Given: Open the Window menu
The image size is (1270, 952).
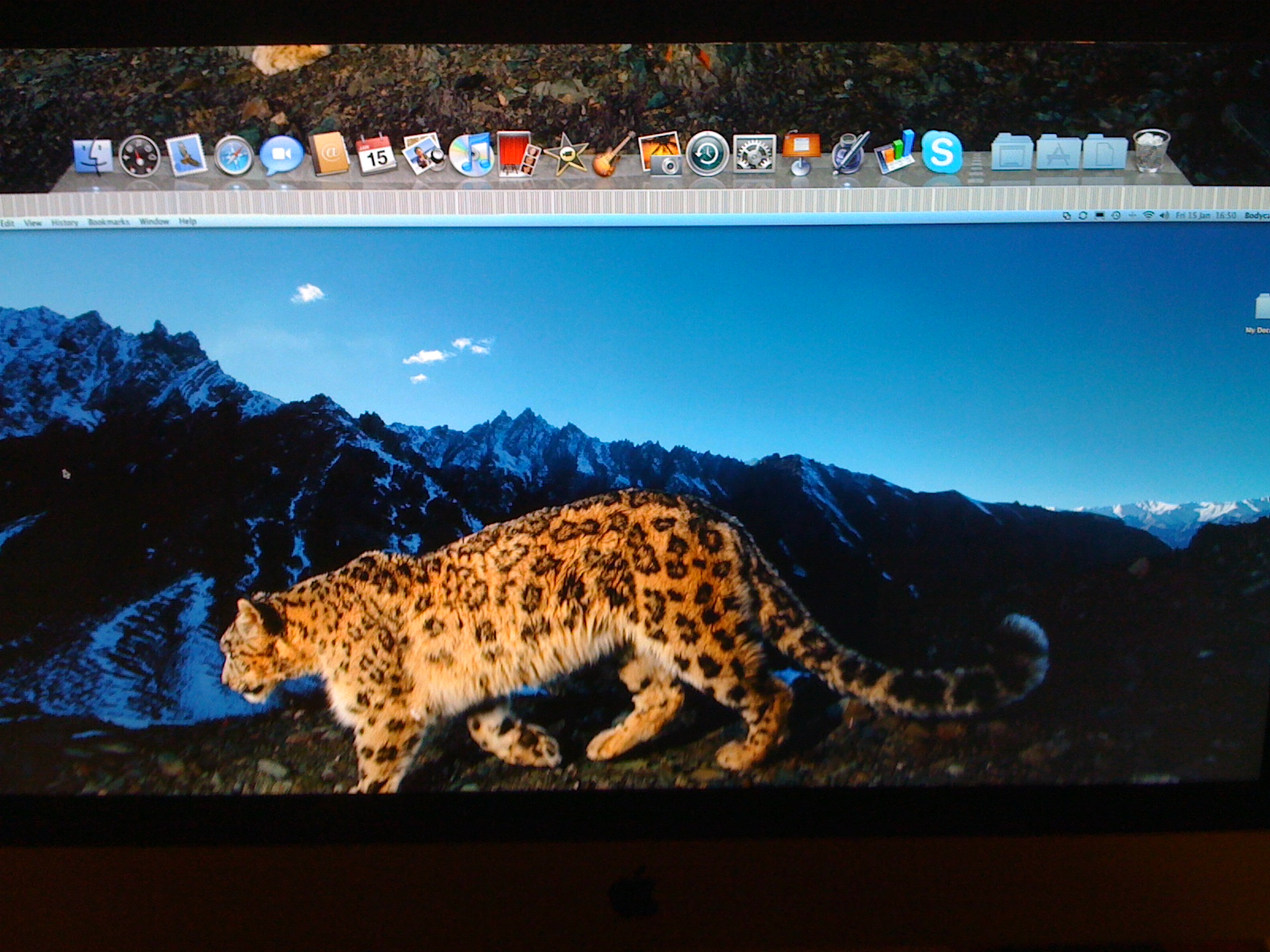Looking at the screenshot, I should 154,221.
